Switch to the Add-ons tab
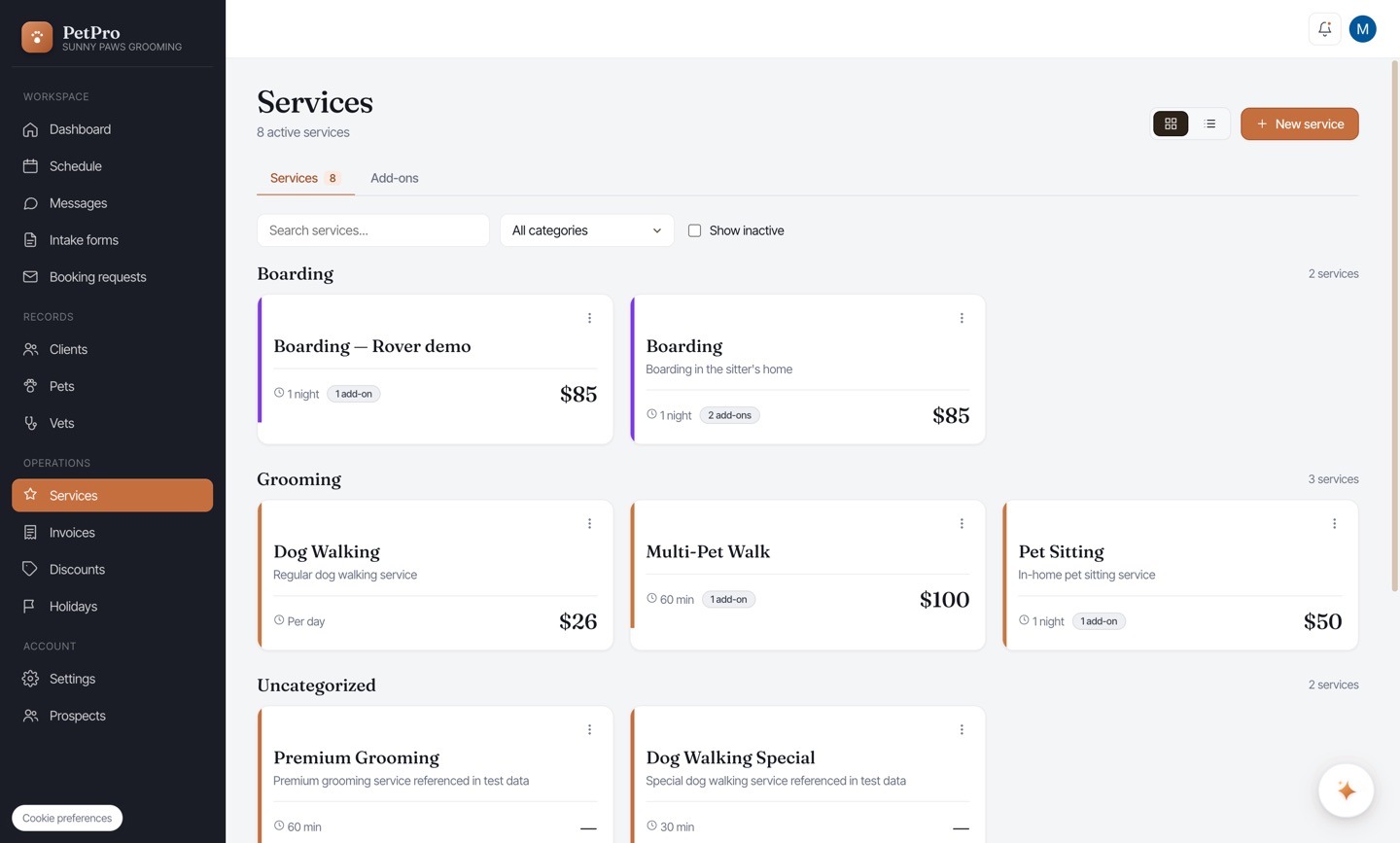 (394, 178)
